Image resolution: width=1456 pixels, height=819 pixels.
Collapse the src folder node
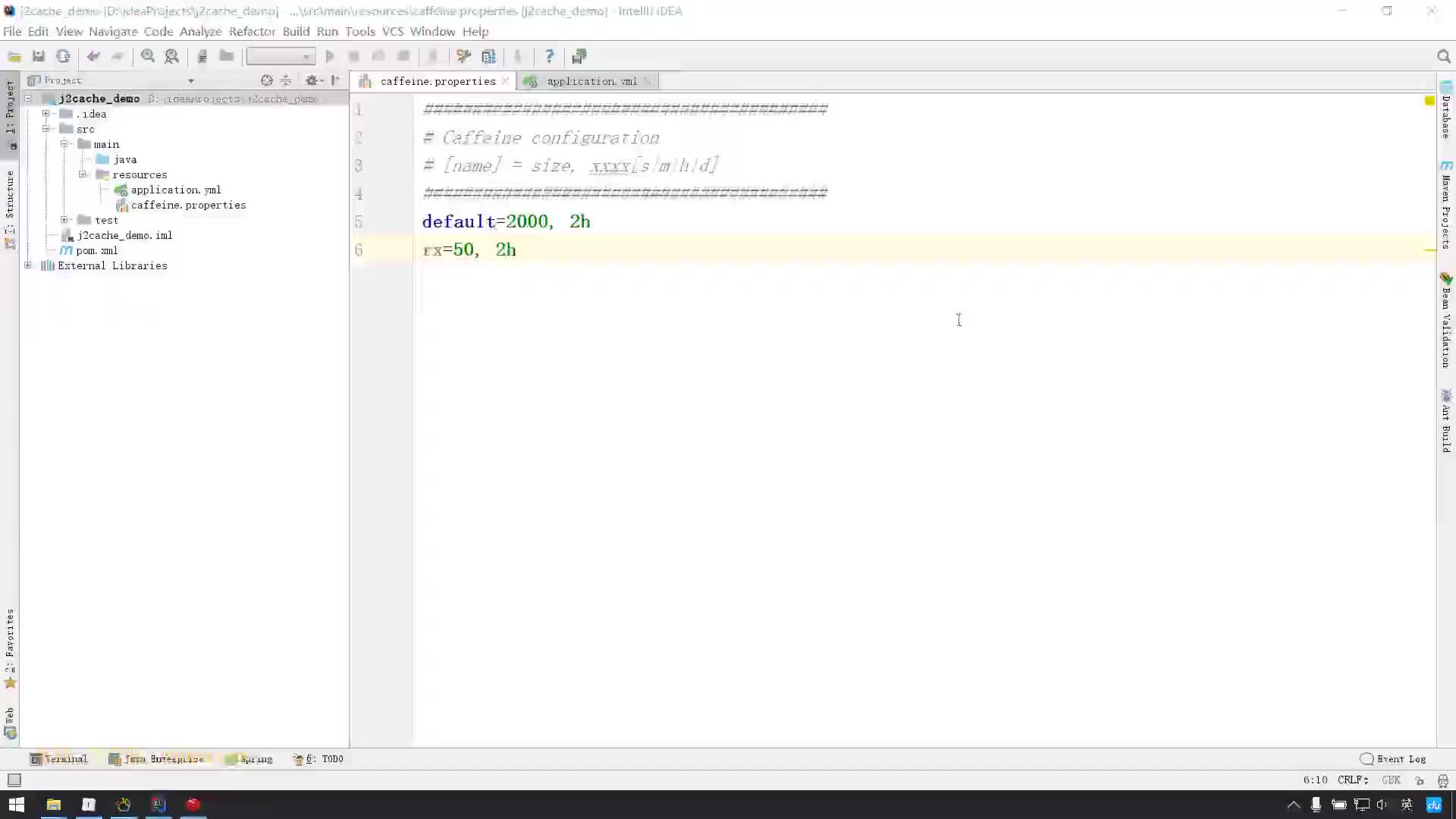coord(46,129)
